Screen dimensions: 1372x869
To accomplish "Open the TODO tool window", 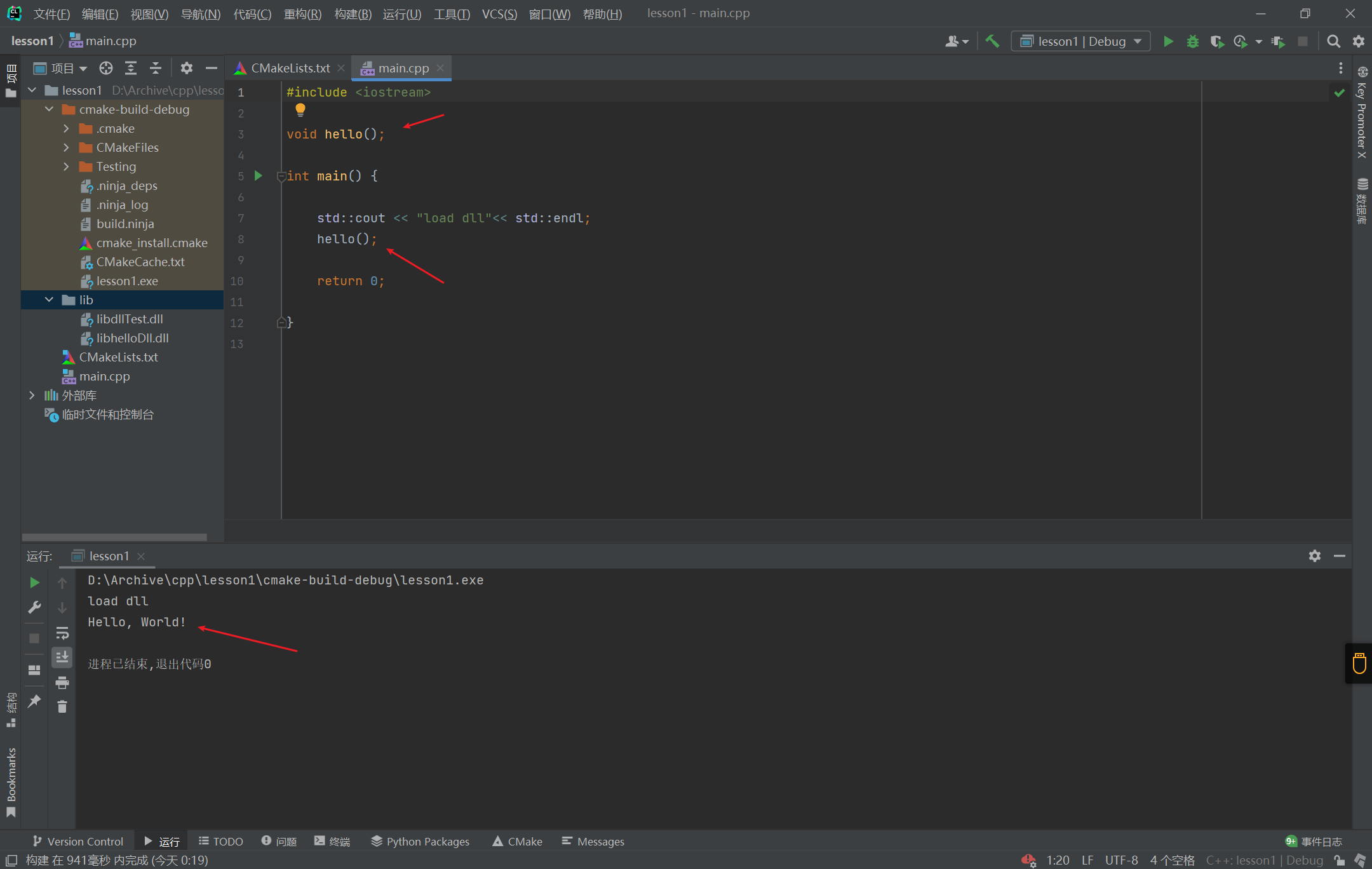I will coord(221,841).
